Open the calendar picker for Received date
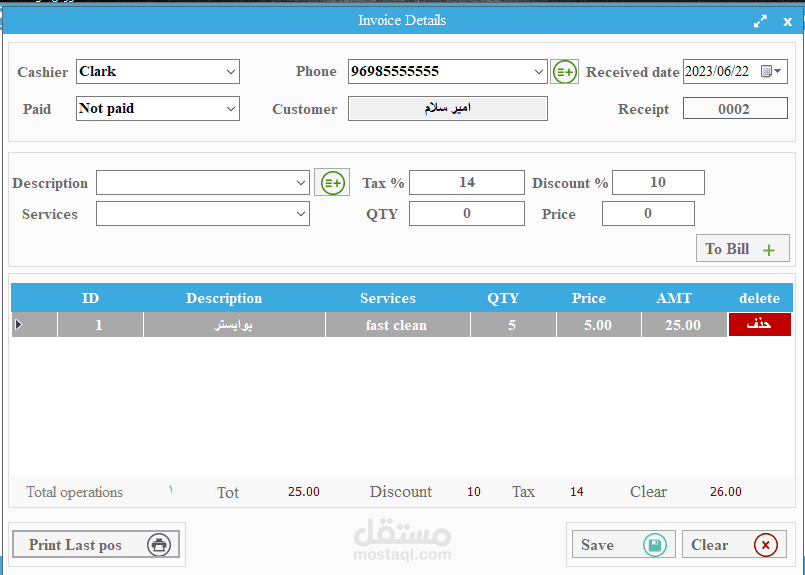The image size is (805, 575). coord(771,71)
